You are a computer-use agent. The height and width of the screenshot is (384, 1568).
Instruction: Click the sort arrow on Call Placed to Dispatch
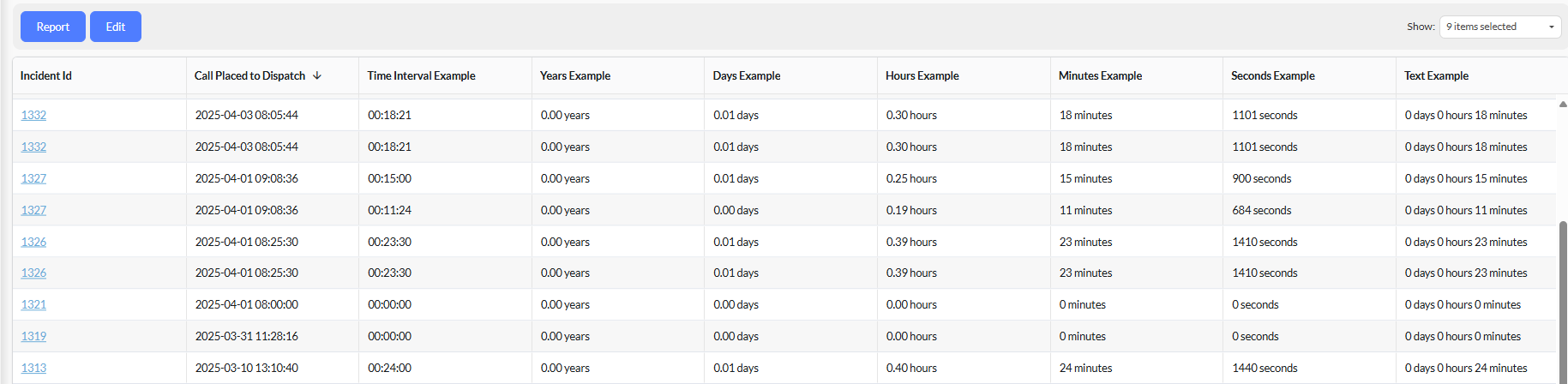tap(317, 75)
